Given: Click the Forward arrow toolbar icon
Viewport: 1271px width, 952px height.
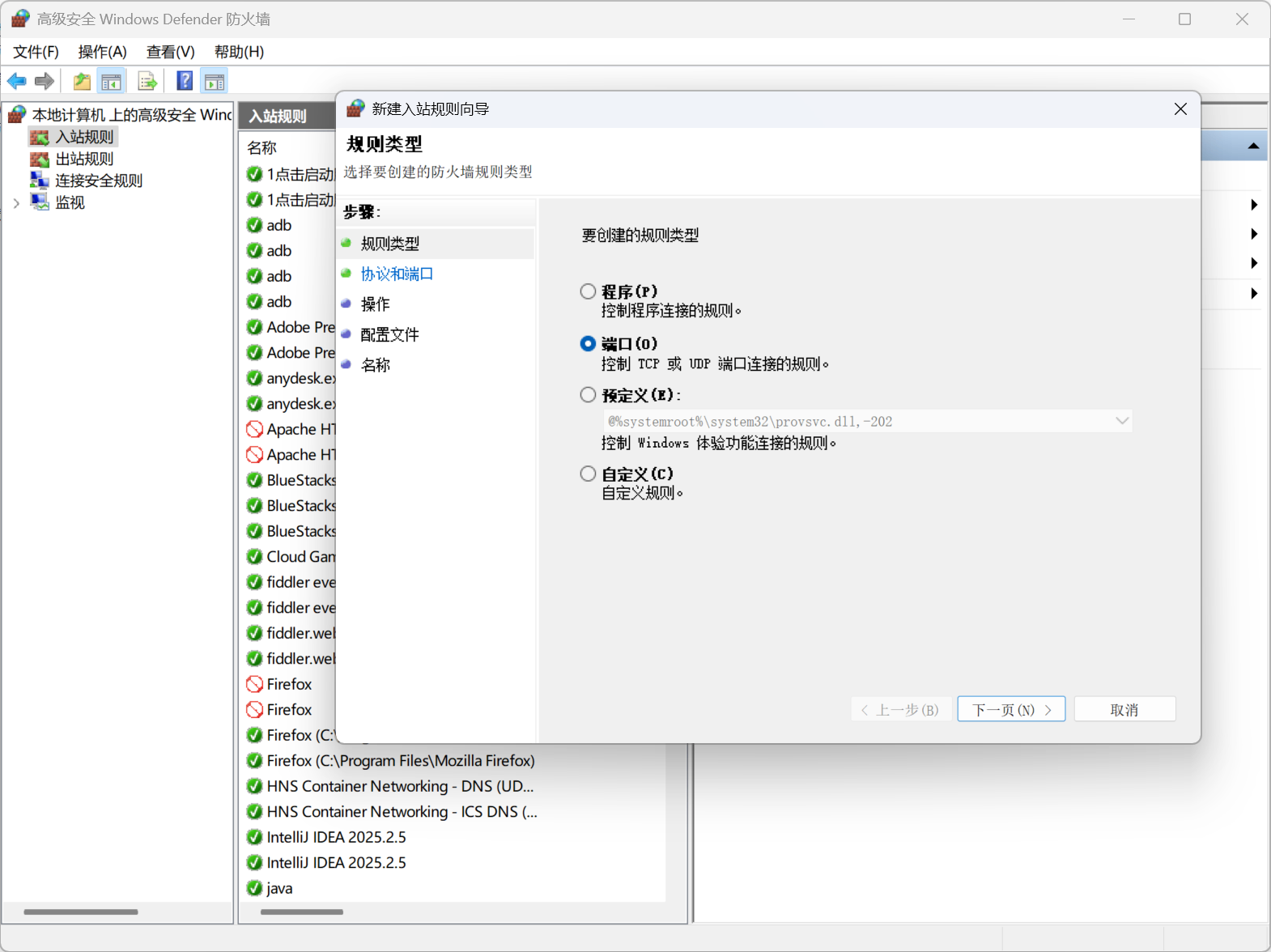Looking at the screenshot, I should click(45, 81).
